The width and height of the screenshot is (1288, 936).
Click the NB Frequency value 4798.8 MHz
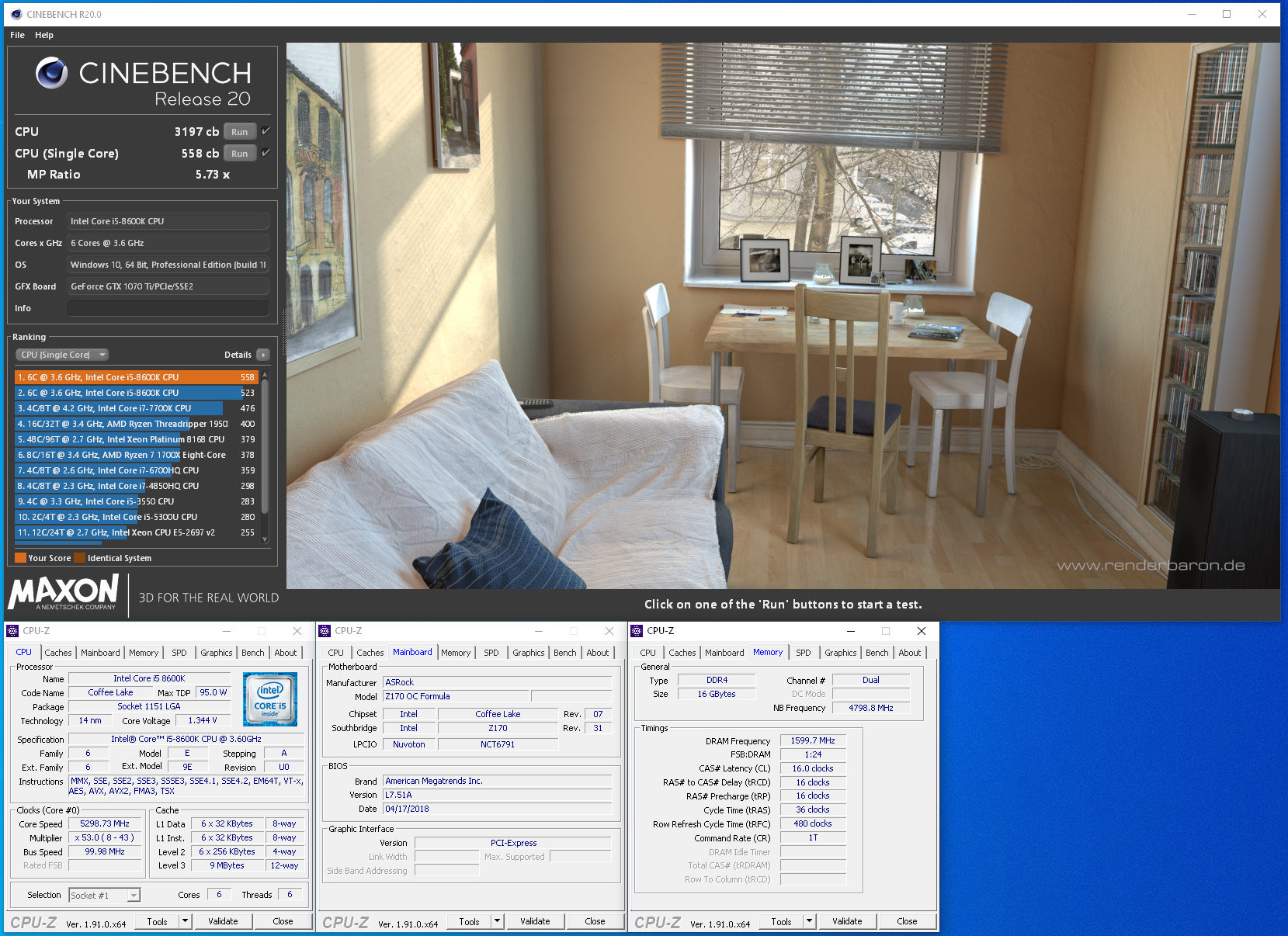871,708
